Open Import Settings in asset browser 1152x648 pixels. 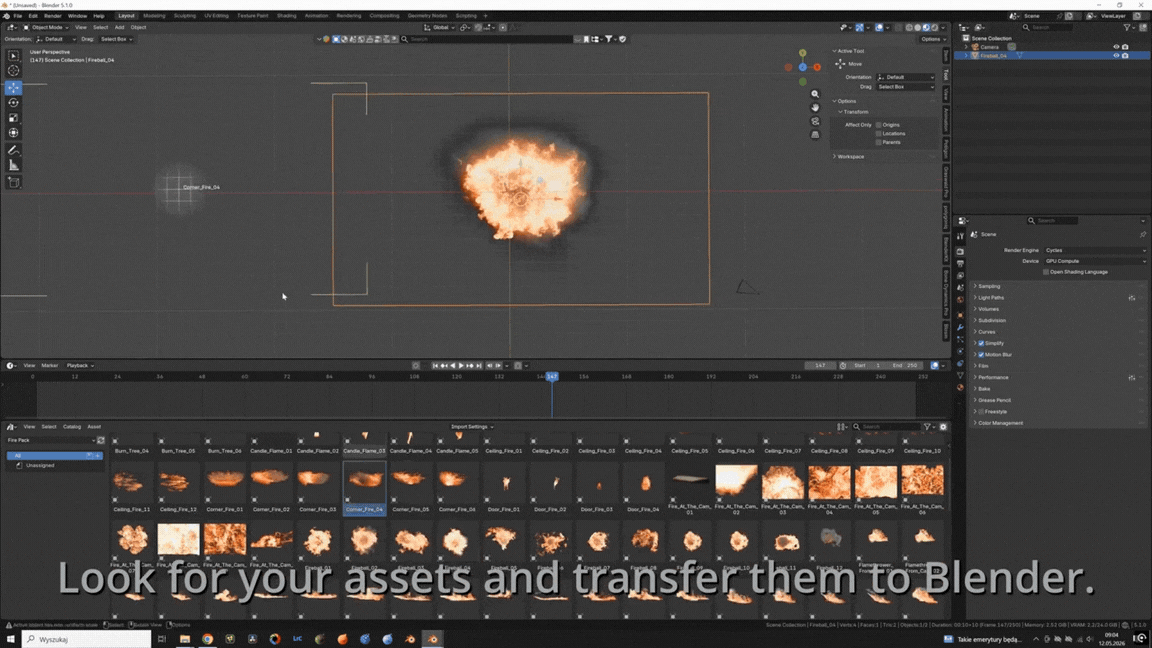(x=471, y=427)
